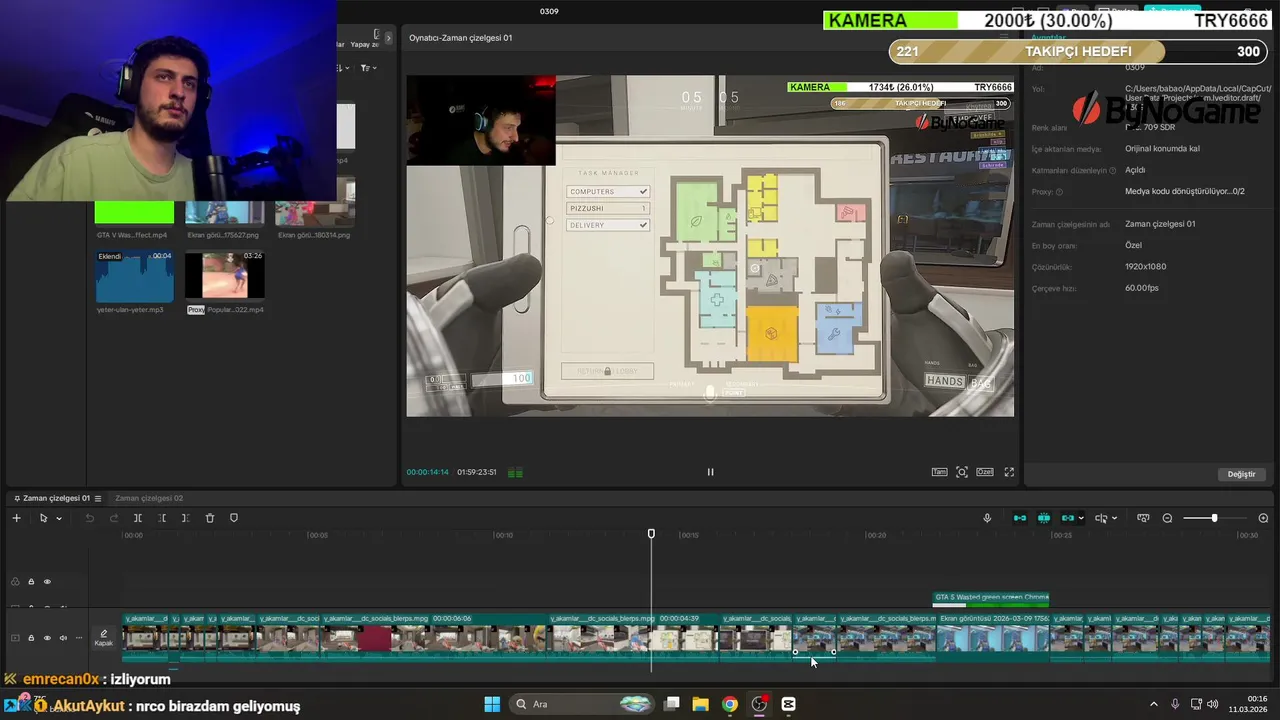The image size is (1280, 720).
Task: Mute the main video track audio
Action: (63, 638)
